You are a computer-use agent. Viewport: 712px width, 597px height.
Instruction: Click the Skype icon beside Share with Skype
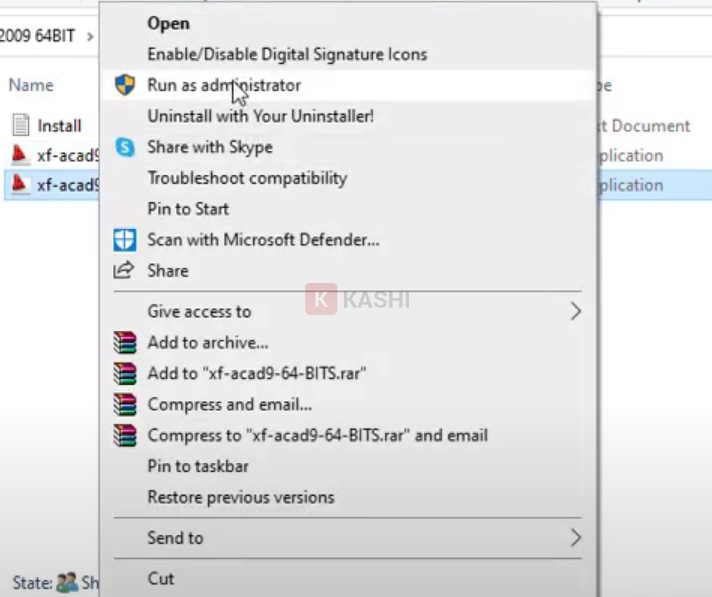(x=125, y=147)
